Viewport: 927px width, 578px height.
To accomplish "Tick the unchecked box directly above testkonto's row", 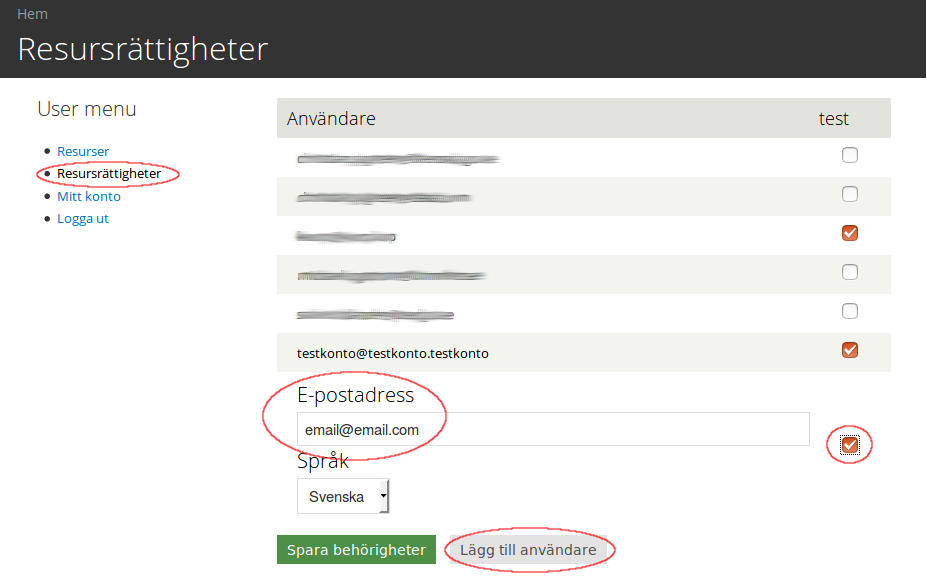I will click(850, 311).
